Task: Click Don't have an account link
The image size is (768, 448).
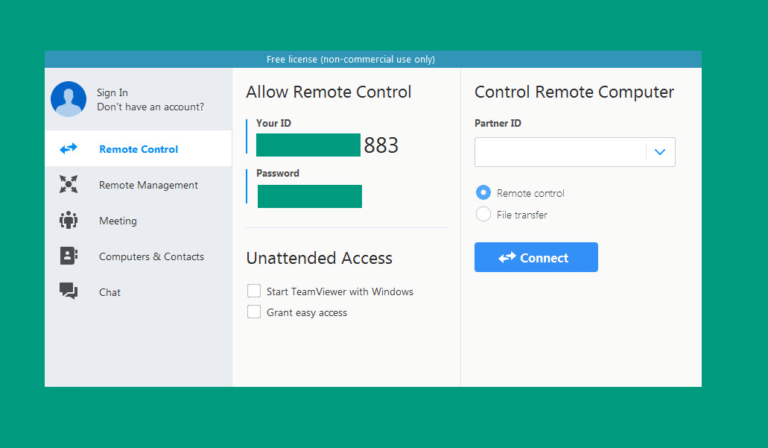Action: point(150,107)
